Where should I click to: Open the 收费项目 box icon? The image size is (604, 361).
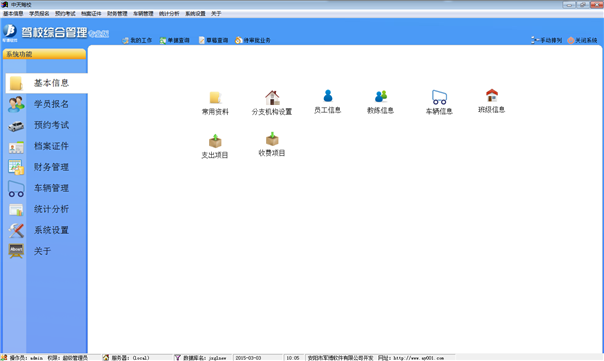pyautogui.click(x=272, y=139)
